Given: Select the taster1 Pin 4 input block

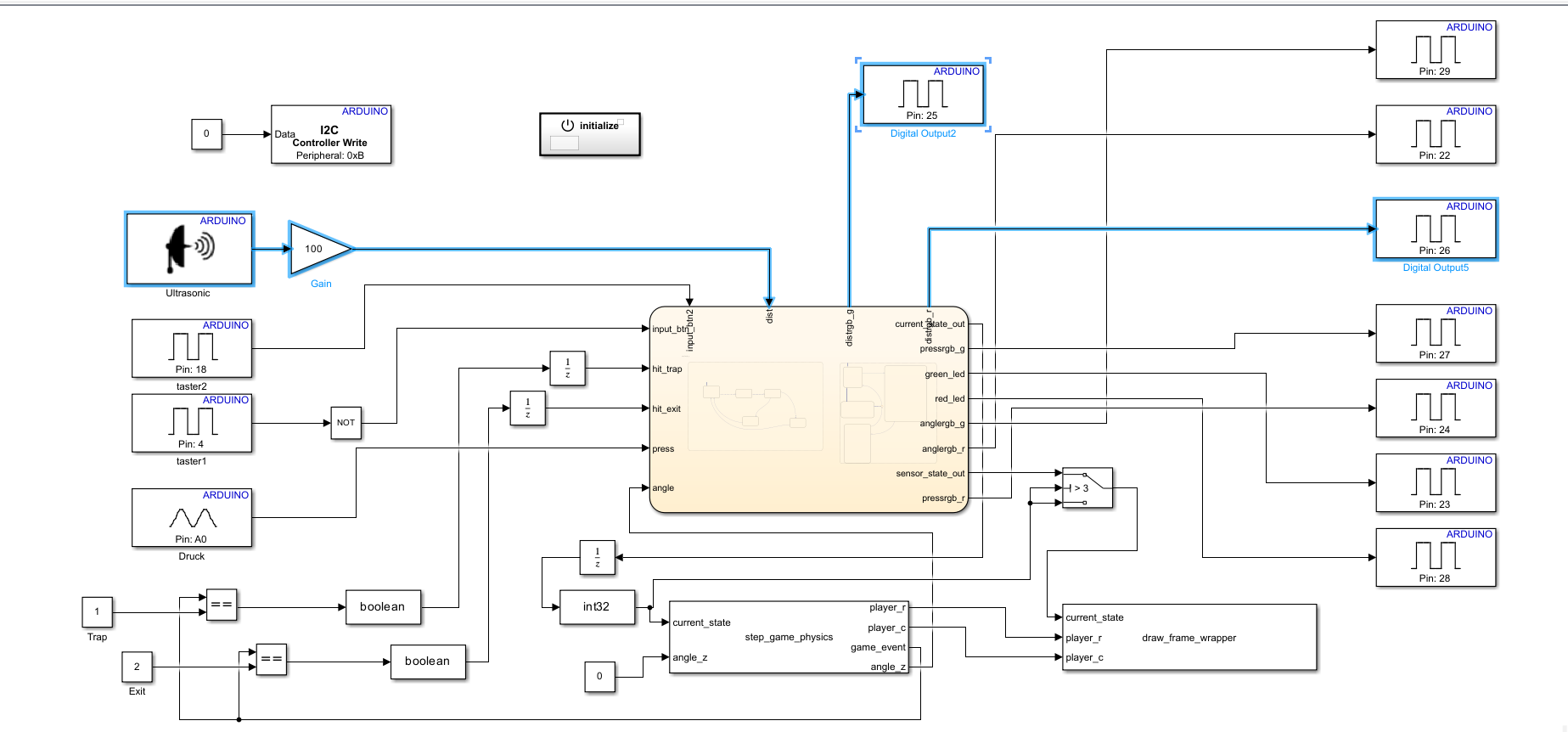Looking at the screenshot, I should coord(192,423).
